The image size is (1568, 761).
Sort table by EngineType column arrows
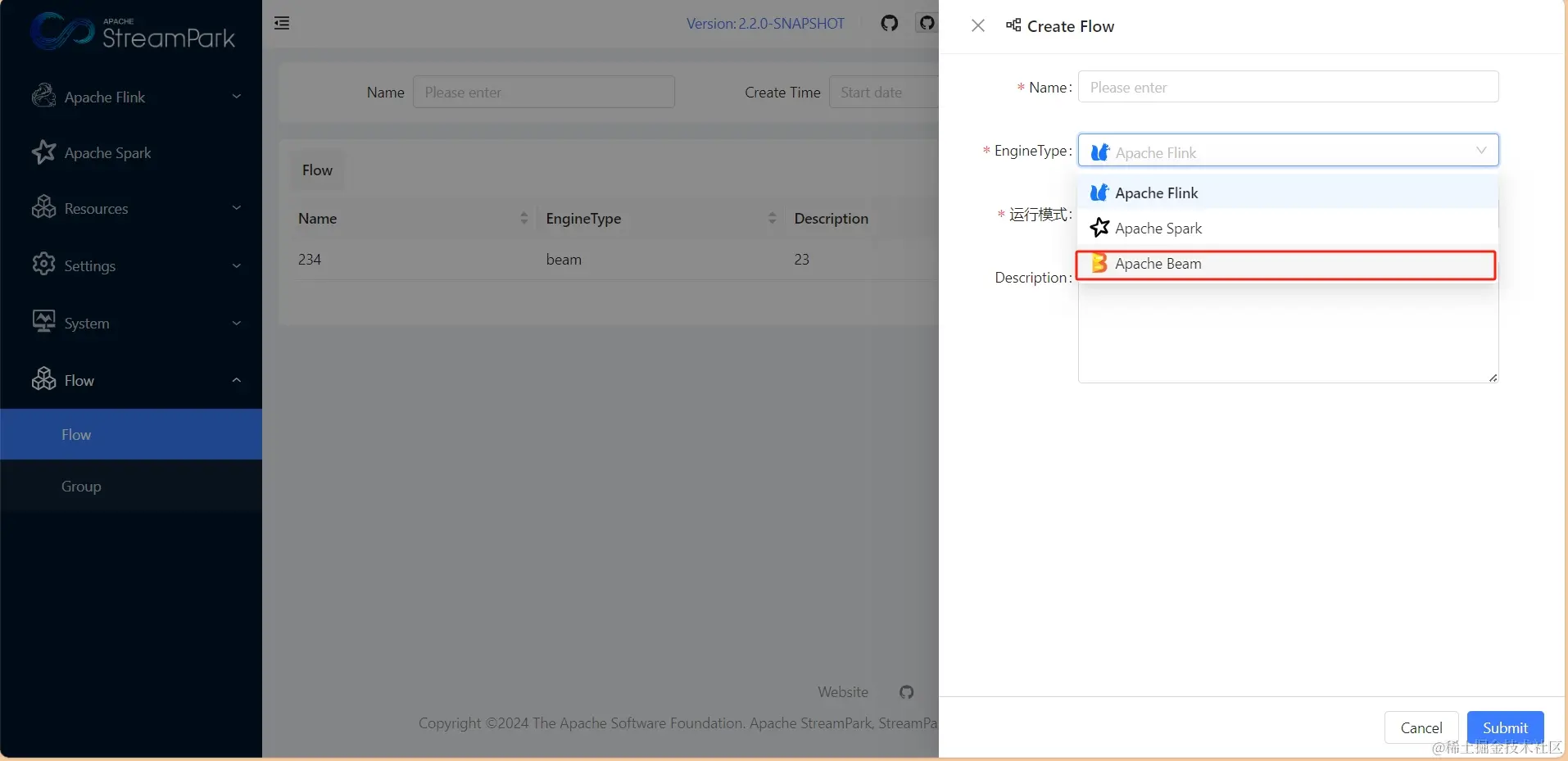click(x=772, y=218)
